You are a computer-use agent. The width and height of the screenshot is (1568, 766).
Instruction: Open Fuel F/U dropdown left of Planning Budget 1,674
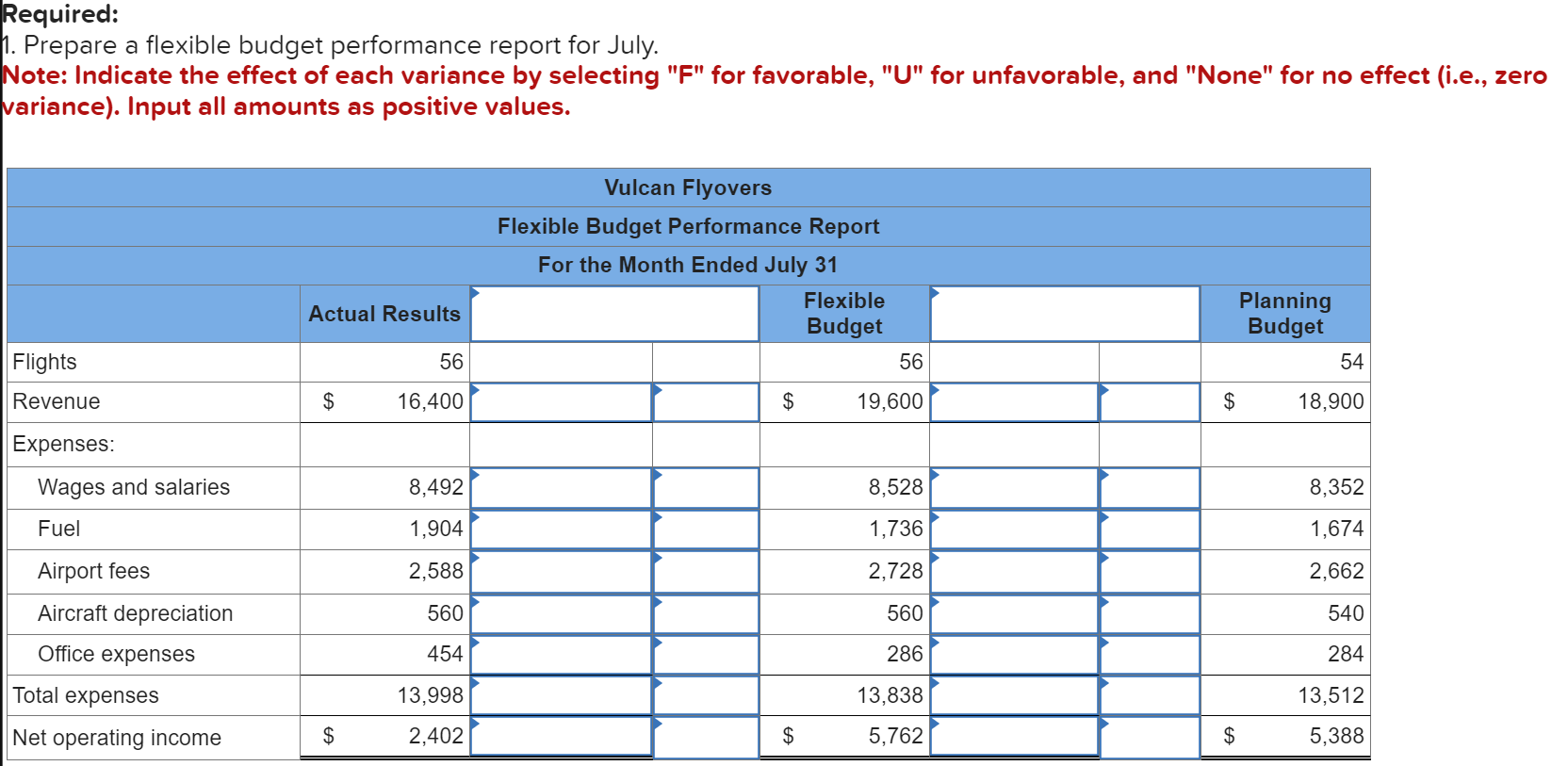click(1150, 530)
